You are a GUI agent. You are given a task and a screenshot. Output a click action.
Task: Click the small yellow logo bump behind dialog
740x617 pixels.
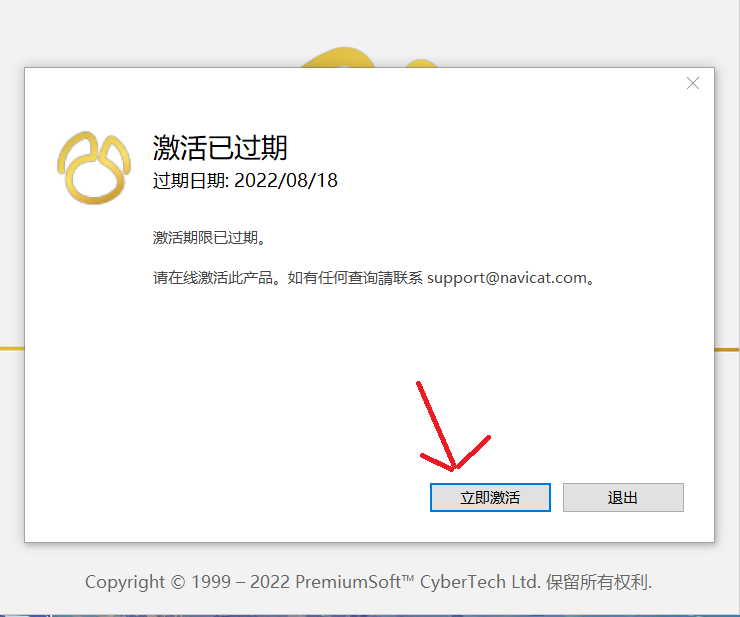coord(421,63)
